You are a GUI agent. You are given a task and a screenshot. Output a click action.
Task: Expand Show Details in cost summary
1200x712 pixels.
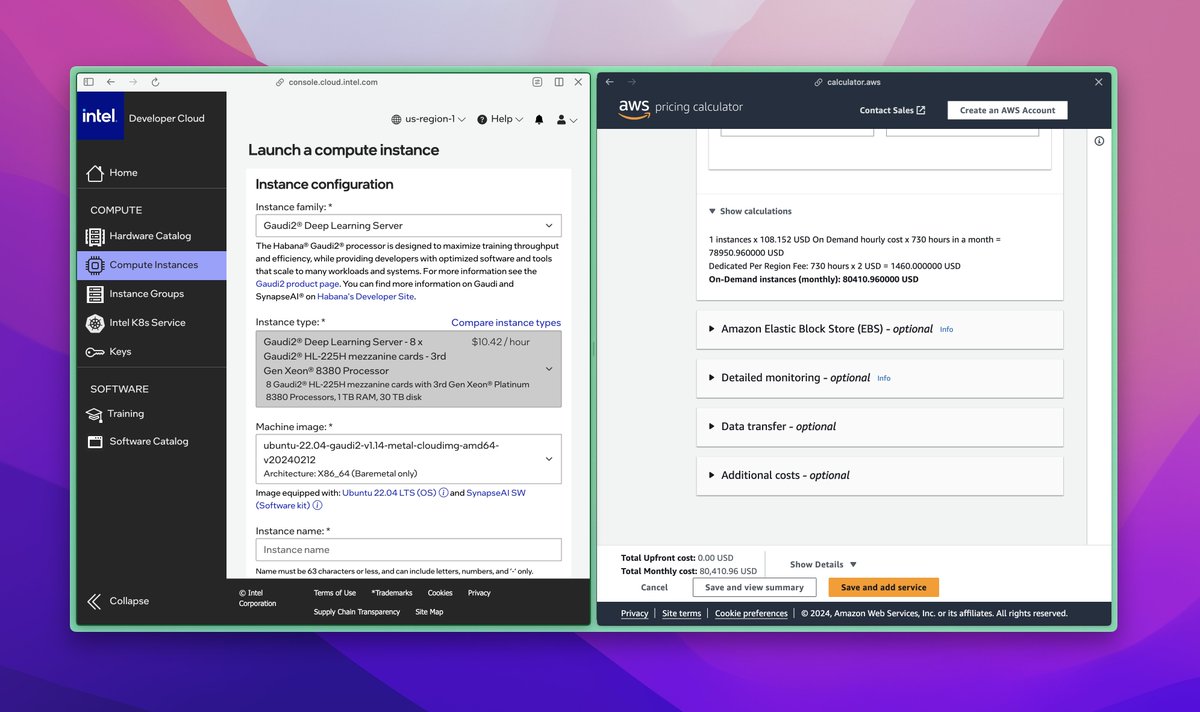coord(823,565)
